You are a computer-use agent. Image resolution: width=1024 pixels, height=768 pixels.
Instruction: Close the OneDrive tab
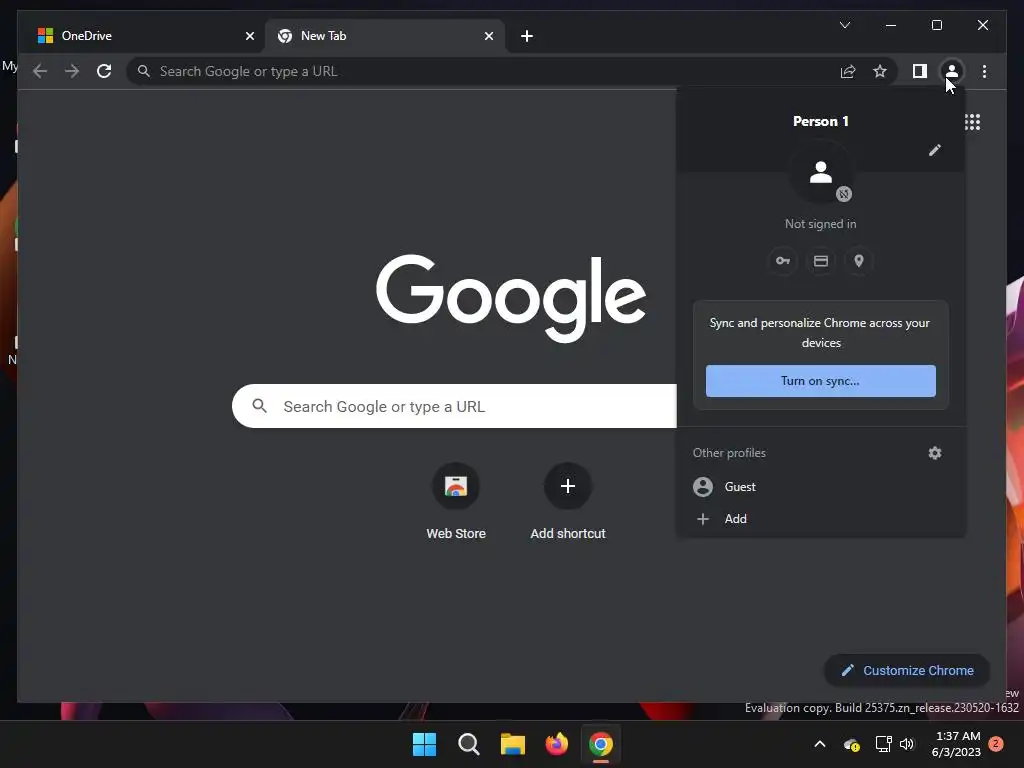click(x=249, y=36)
